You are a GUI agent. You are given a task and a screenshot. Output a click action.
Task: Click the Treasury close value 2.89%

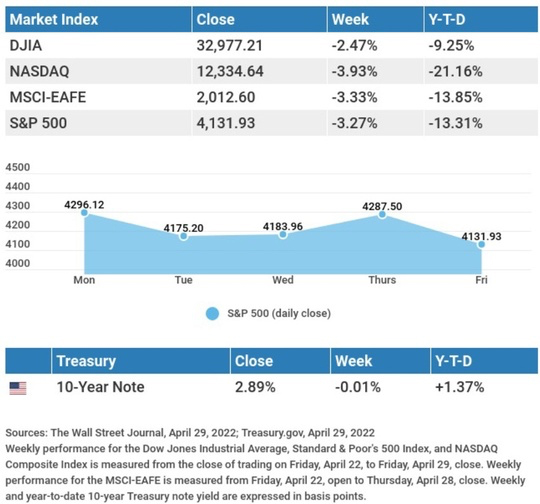pyautogui.click(x=255, y=387)
